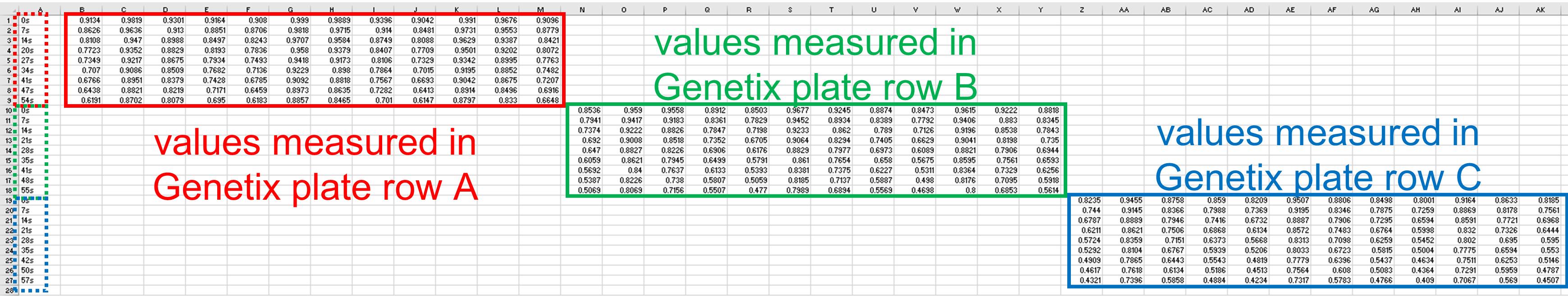The width and height of the screenshot is (1568, 298).
Task: Select the 20s time label cell
Action: pos(40,50)
